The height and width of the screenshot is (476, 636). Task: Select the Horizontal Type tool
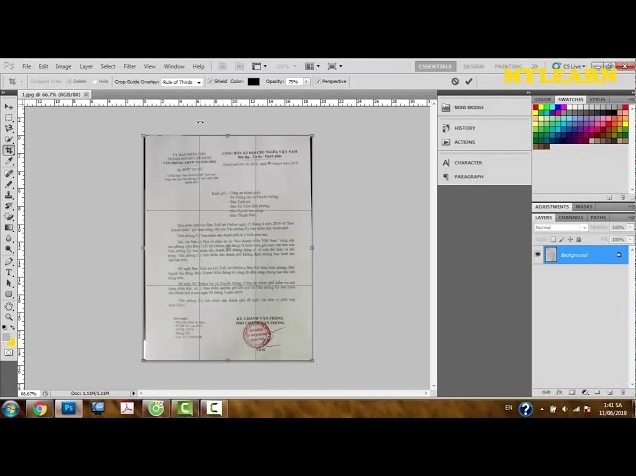coord(9,272)
